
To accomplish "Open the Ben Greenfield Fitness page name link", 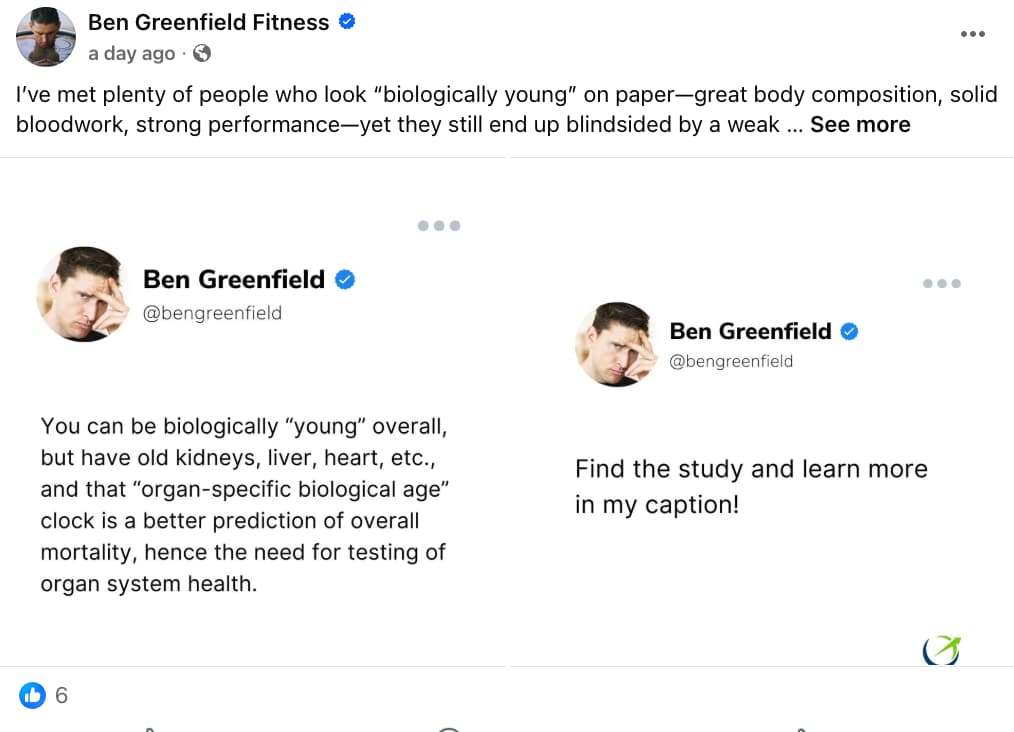I will coord(208,22).
